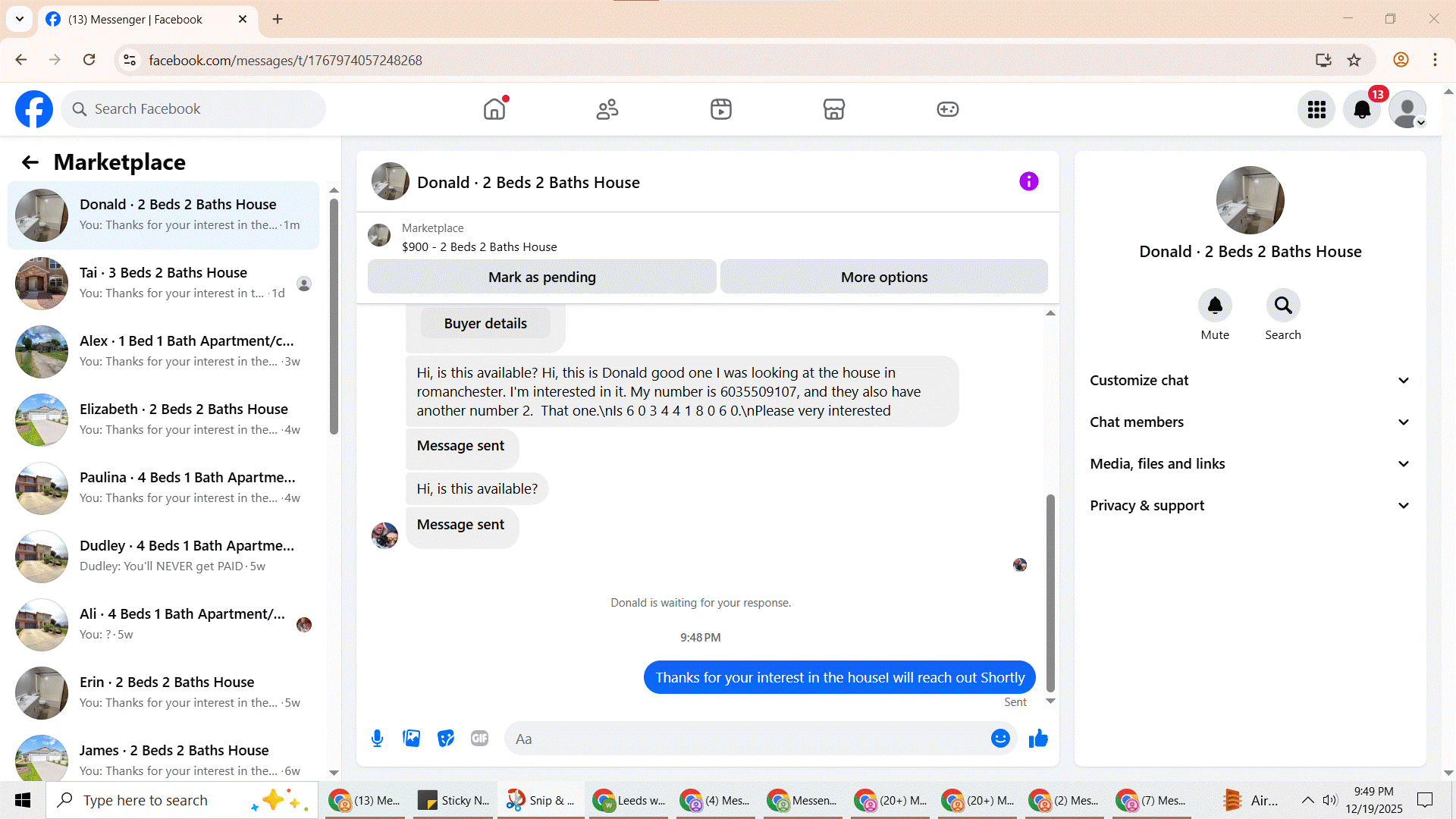Viewport: 1456px width, 819px height.
Task: Mute this conversation with bell icon
Action: (x=1215, y=306)
